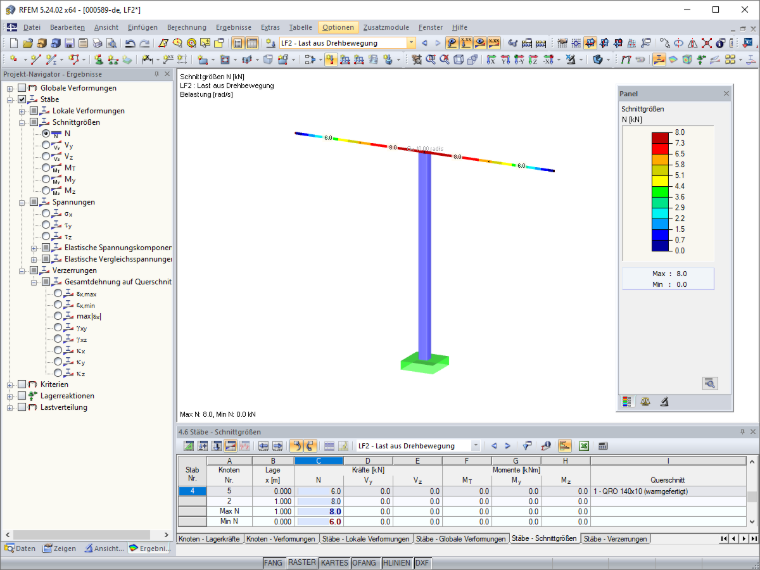The image size is (760, 570).
Task: Save the model using the floppy disk icon
Action: pos(69,43)
